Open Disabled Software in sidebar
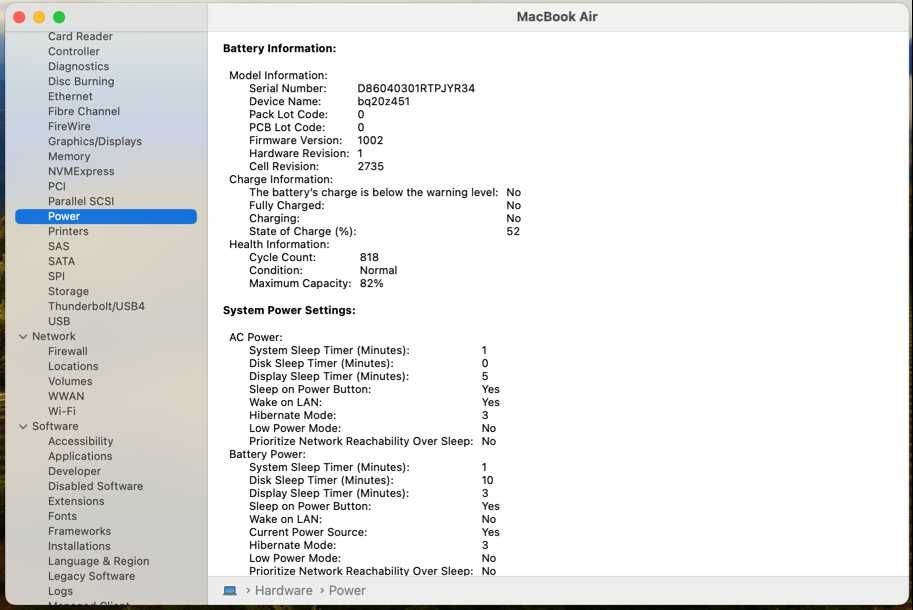The width and height of the screenshot is (913, 610). pos(95,486)
